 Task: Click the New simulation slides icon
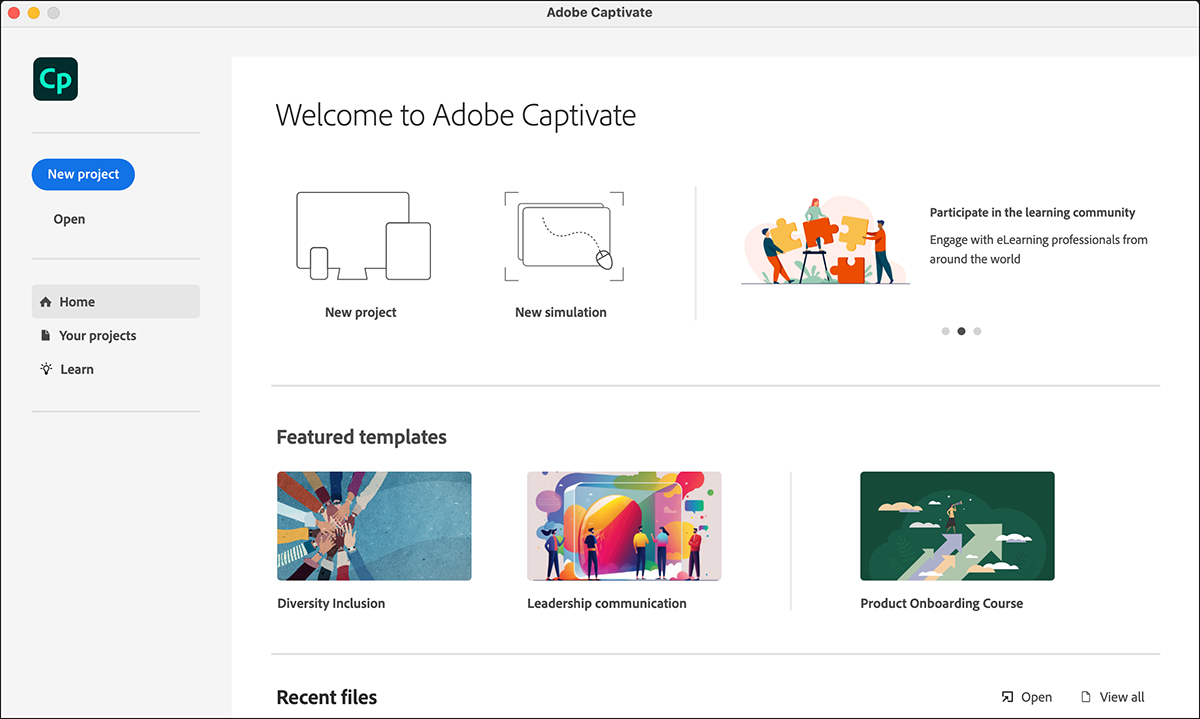click(x=561, y=237)
